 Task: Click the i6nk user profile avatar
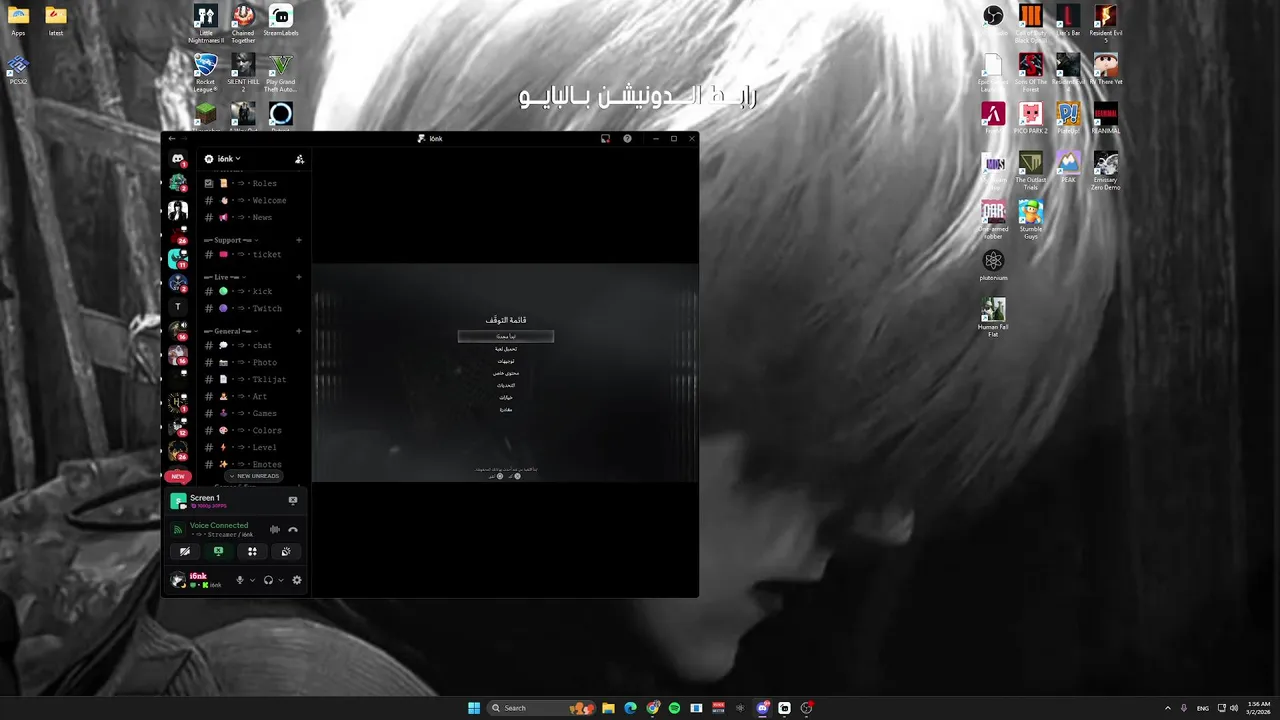pyautogui.click(x=178, y=580)
